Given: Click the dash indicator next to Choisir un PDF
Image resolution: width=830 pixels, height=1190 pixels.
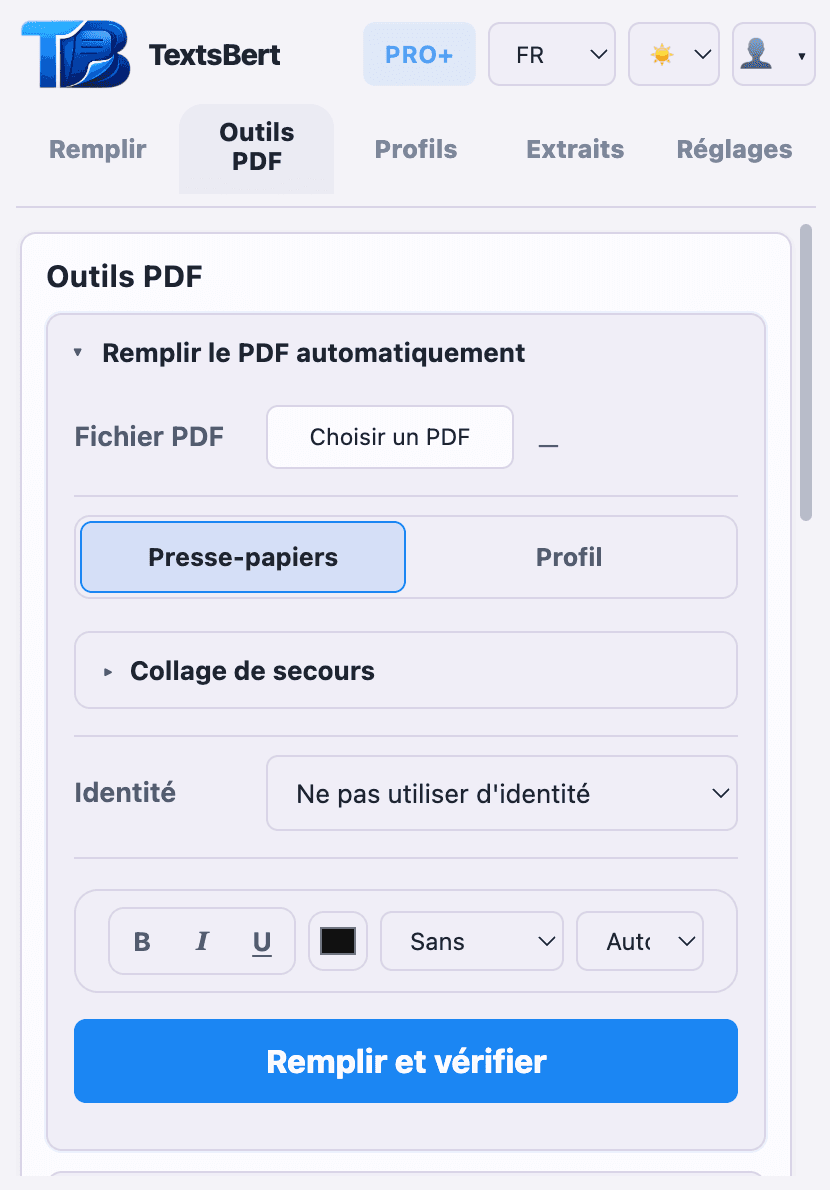Looking at the screenshot, I should point(548,443).
